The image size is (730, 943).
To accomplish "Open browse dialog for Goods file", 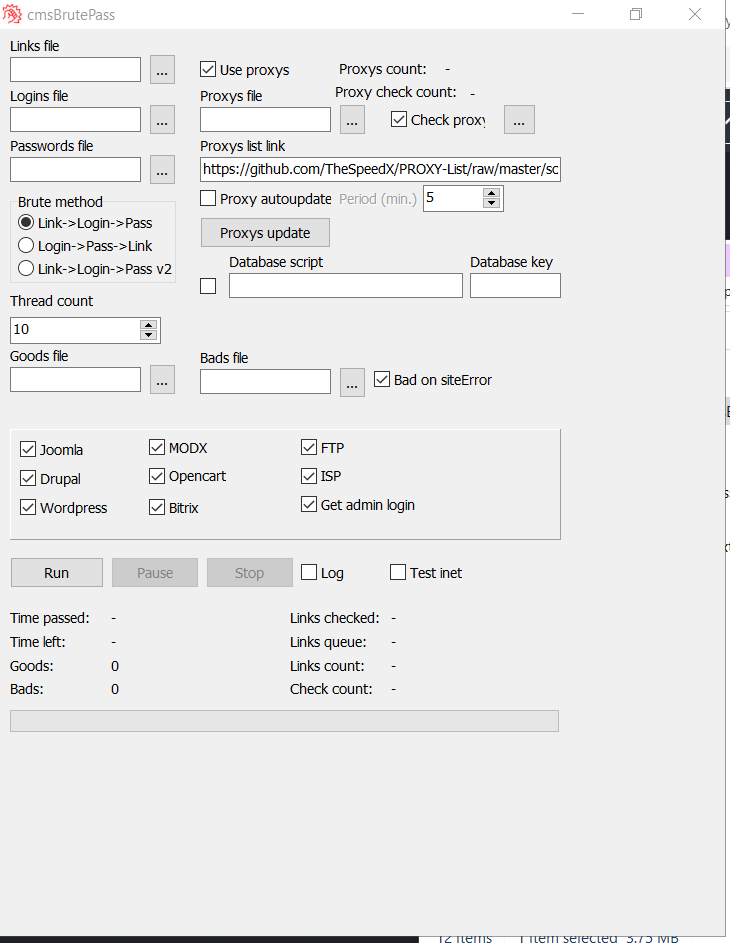I will 162,379.
